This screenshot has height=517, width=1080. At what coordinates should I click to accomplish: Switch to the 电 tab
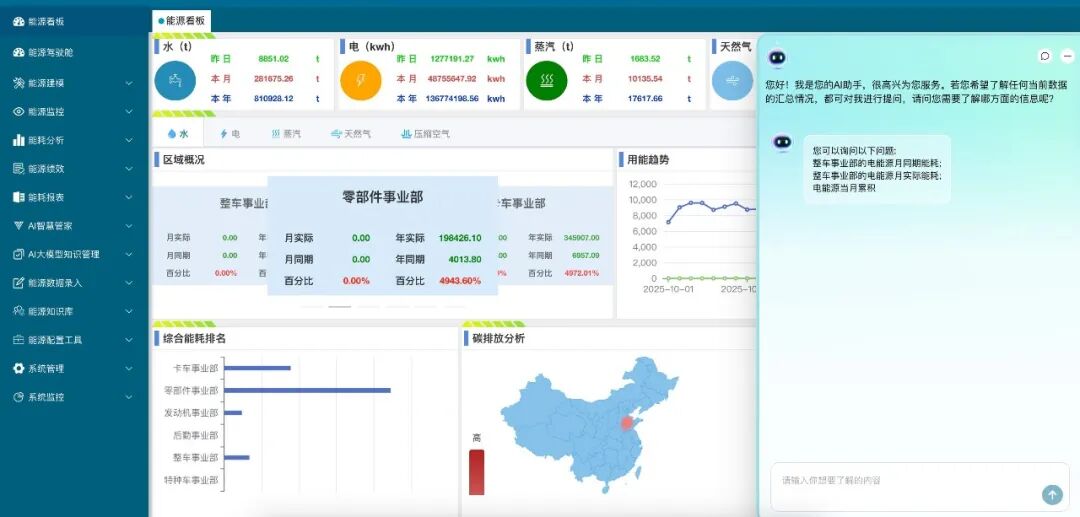pyautogui.click(x=229, y=134)
